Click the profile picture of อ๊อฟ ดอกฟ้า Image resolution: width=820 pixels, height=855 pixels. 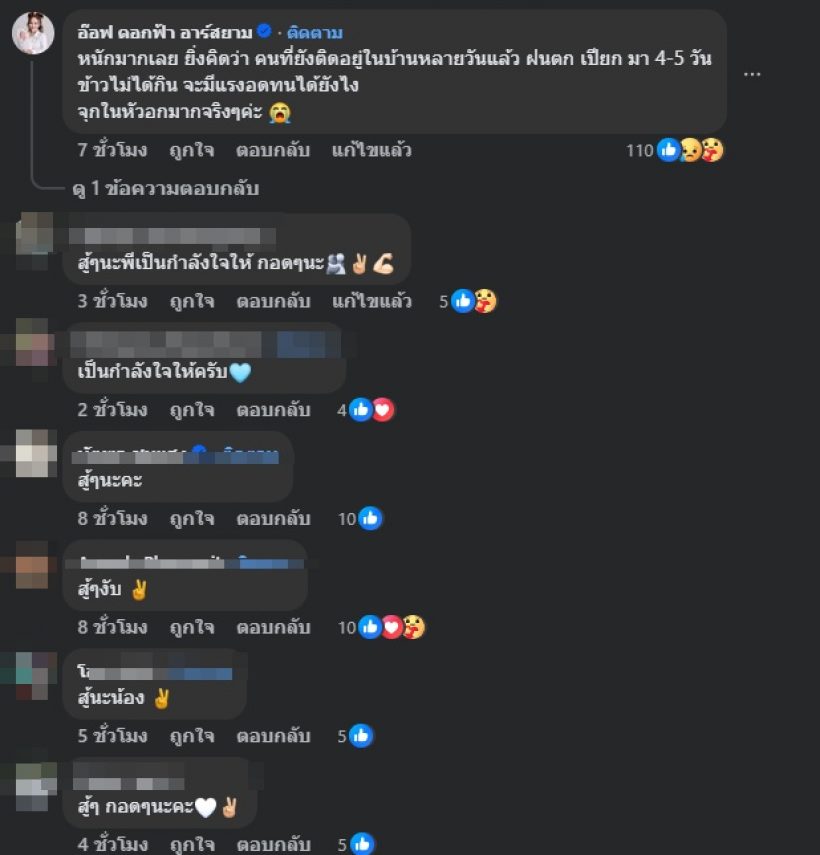33,33
